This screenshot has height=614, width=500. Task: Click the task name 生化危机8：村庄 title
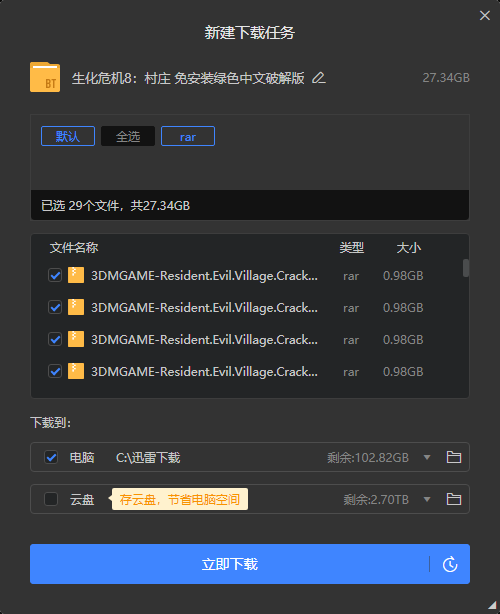click(x=188, y=78)
